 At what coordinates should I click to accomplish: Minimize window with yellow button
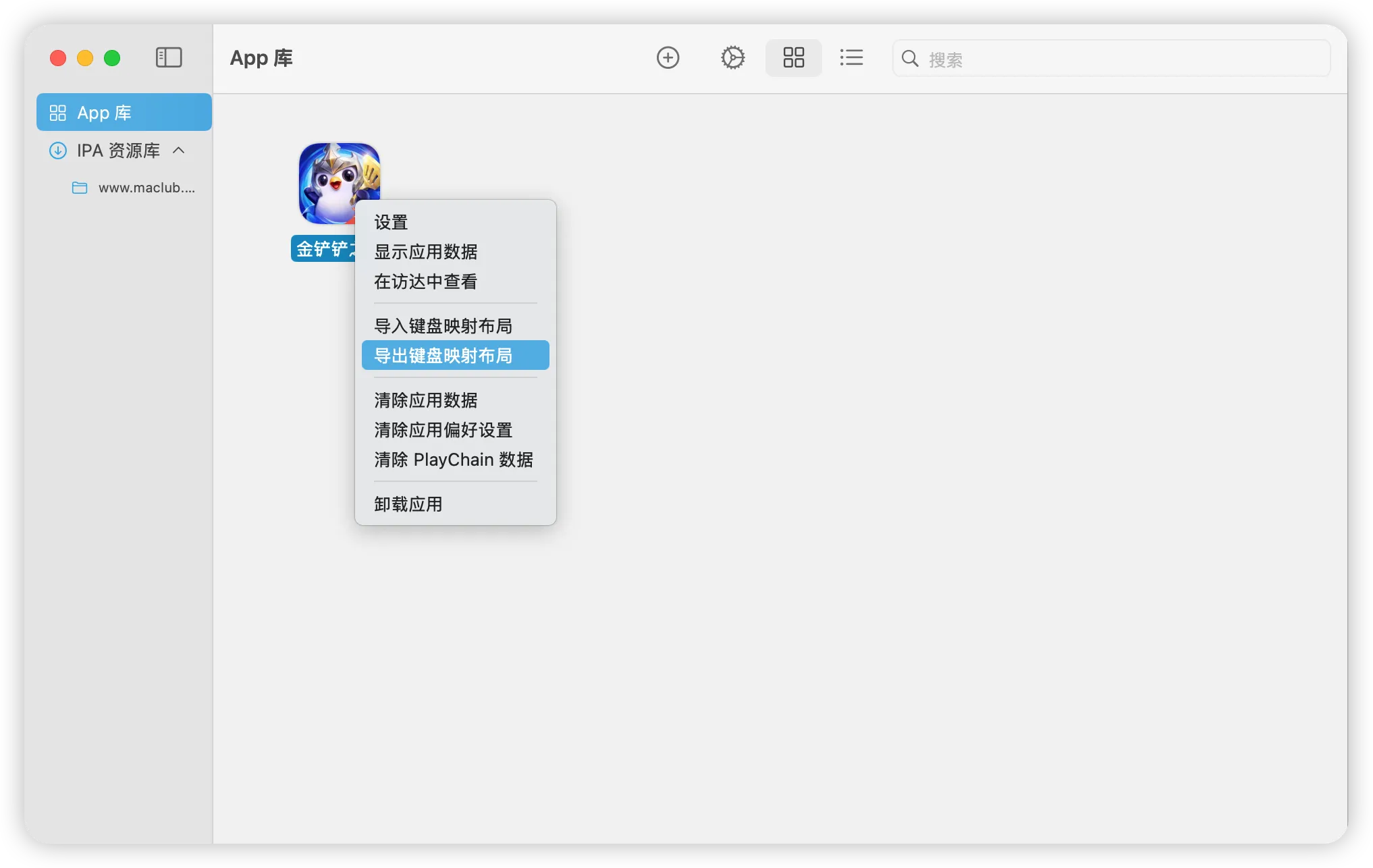(85, 58)
